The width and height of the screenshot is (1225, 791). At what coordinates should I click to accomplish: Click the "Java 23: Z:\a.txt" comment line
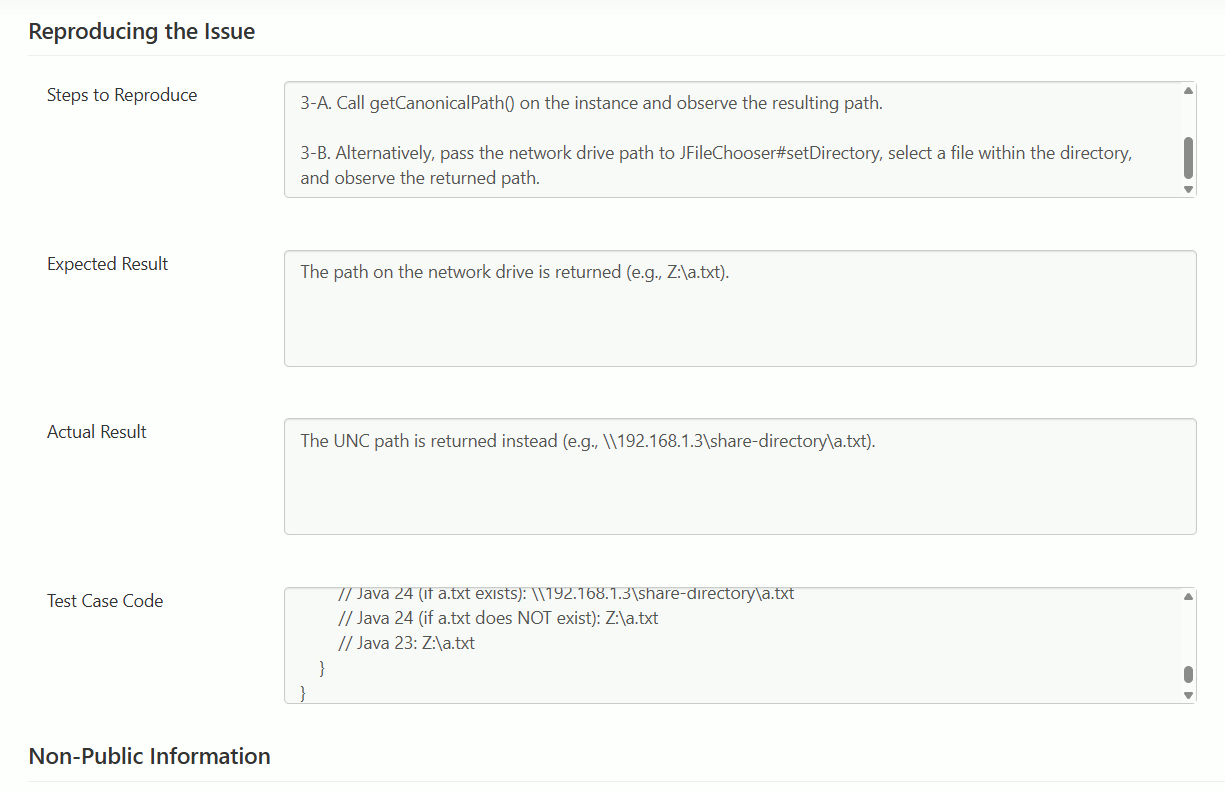[x=407, y=643]
